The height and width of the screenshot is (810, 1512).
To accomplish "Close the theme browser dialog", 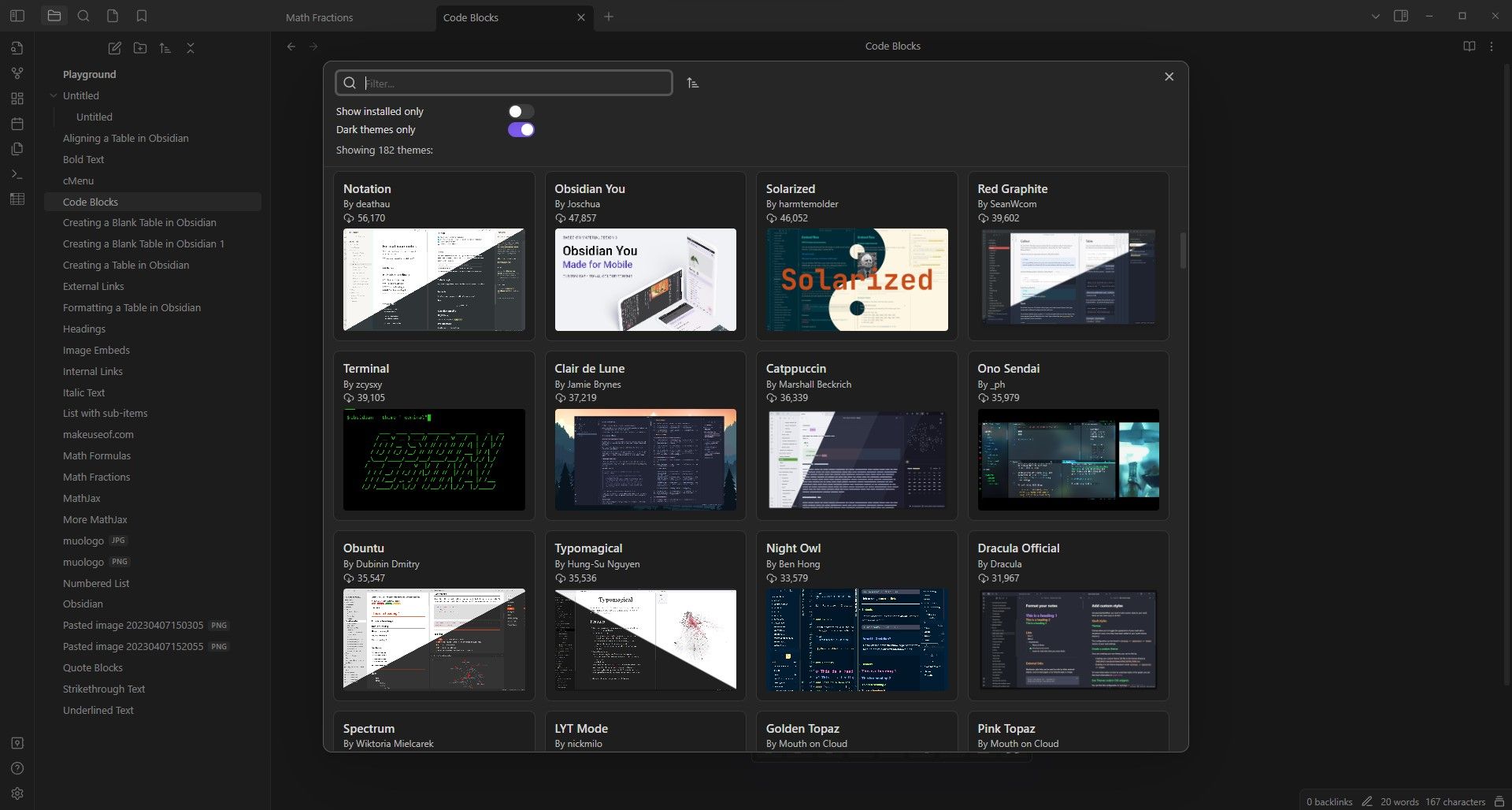I will 1169,76.
